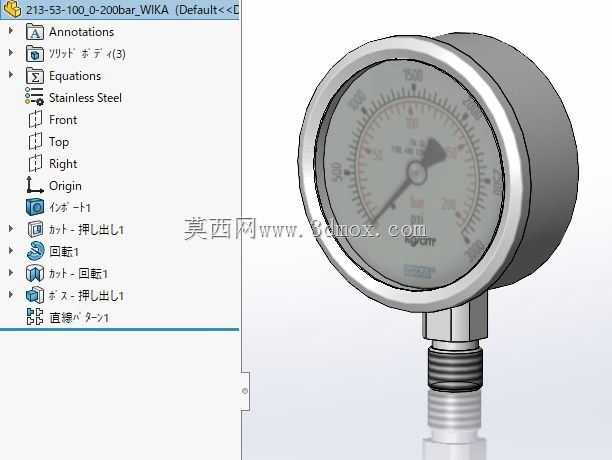612x460 pixels.
Task: Select the 回転1 label
Action: click(64, 252)
